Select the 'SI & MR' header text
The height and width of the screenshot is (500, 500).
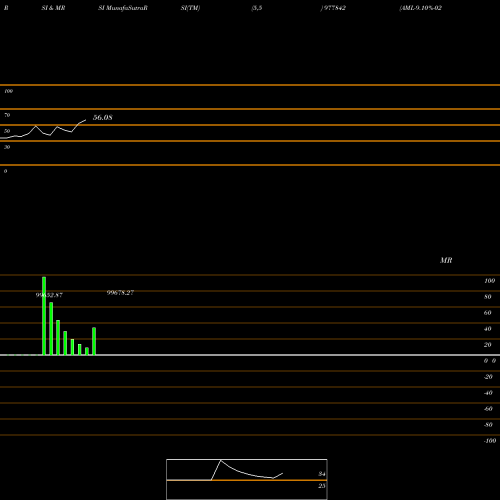pyautogui.click(x=53, y=8)
